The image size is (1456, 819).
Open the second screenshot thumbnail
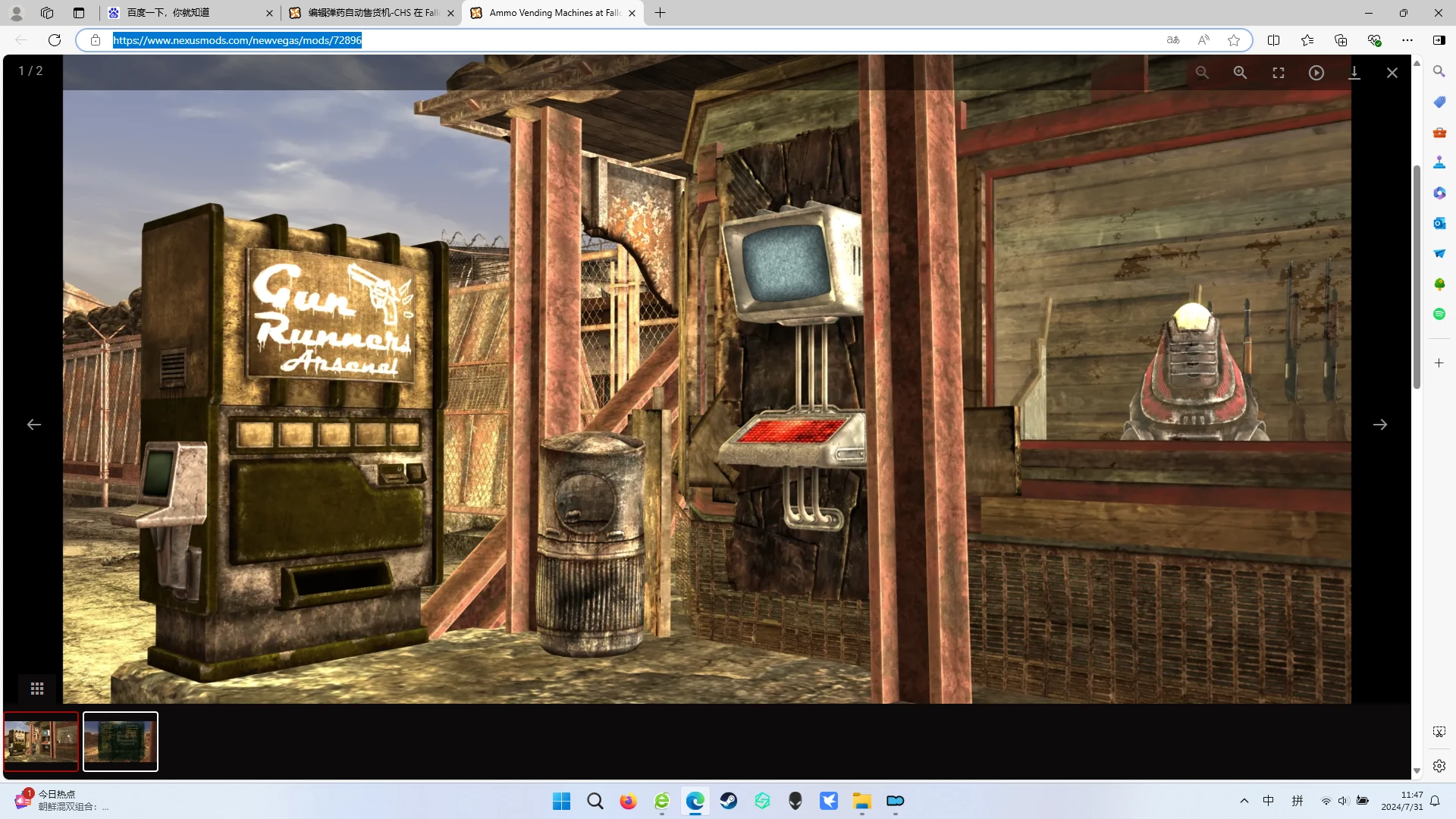(121, 742)
